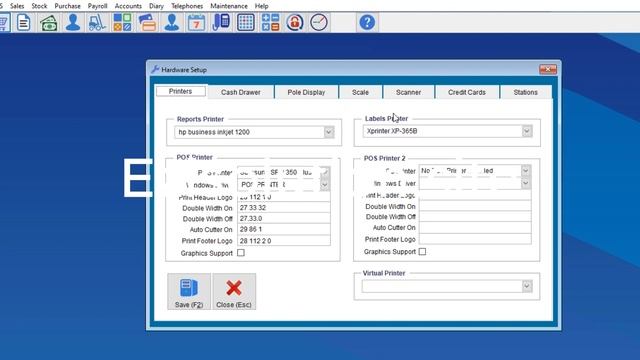Click the four colored squares toolbar icon
This screenshot has width=640, height=360.
tap(122, 22)
